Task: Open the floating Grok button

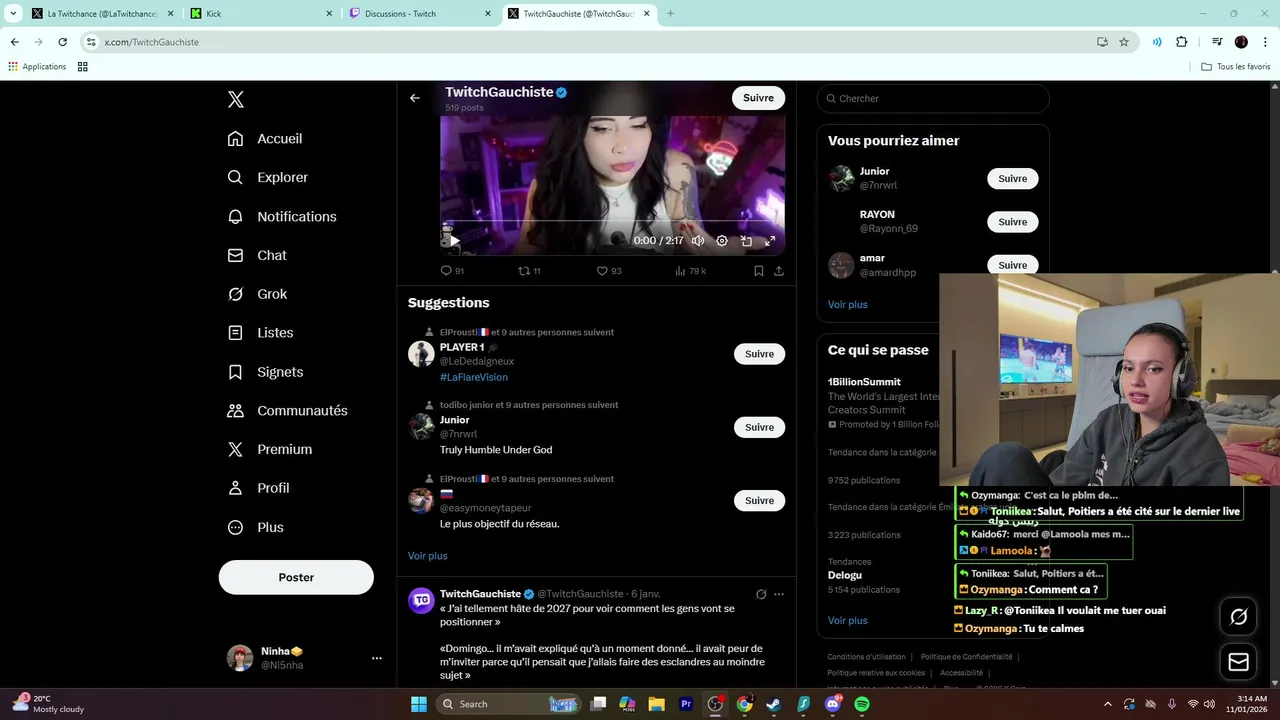Action: pyautogui.click(x=1238, y=617)
